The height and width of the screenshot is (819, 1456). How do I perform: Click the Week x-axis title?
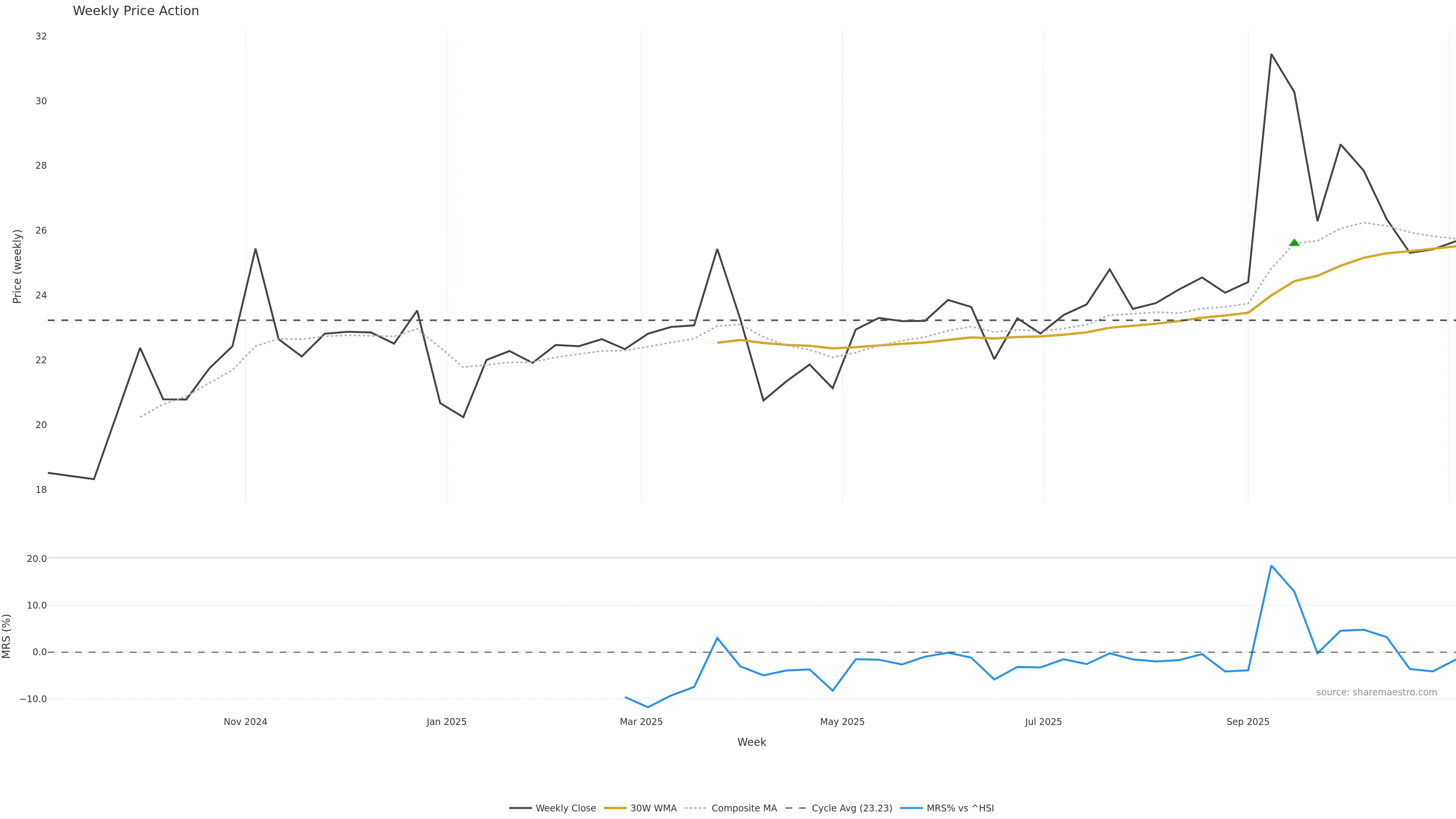point(751,742)
